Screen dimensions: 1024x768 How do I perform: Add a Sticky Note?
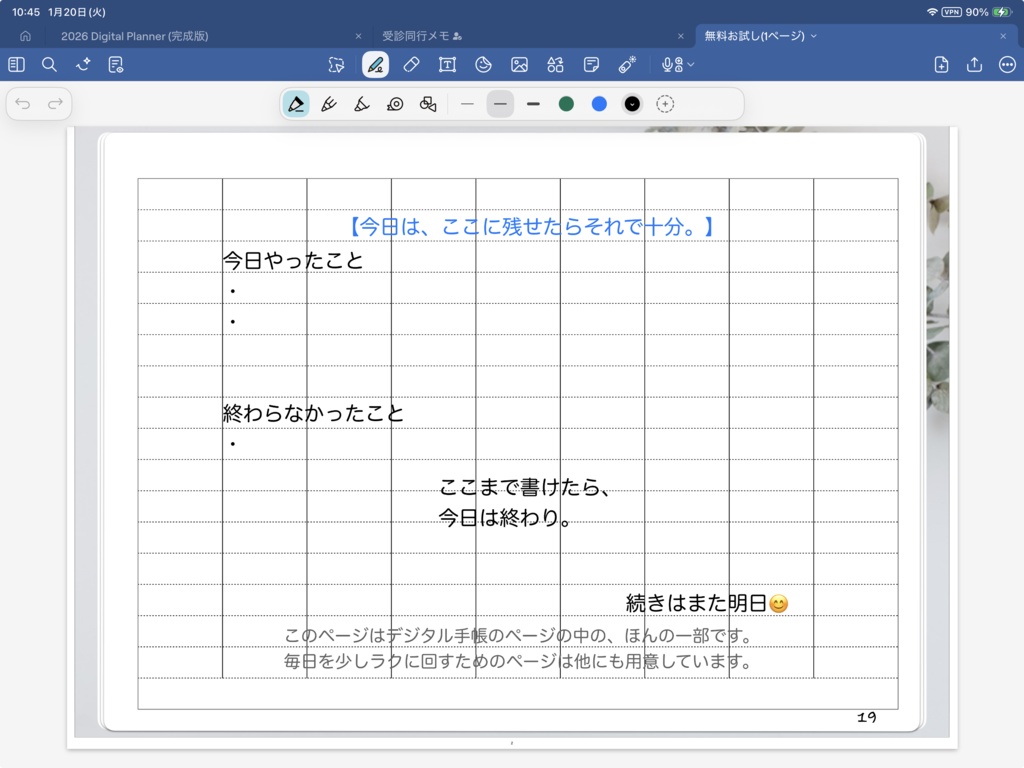coord(591,64)
